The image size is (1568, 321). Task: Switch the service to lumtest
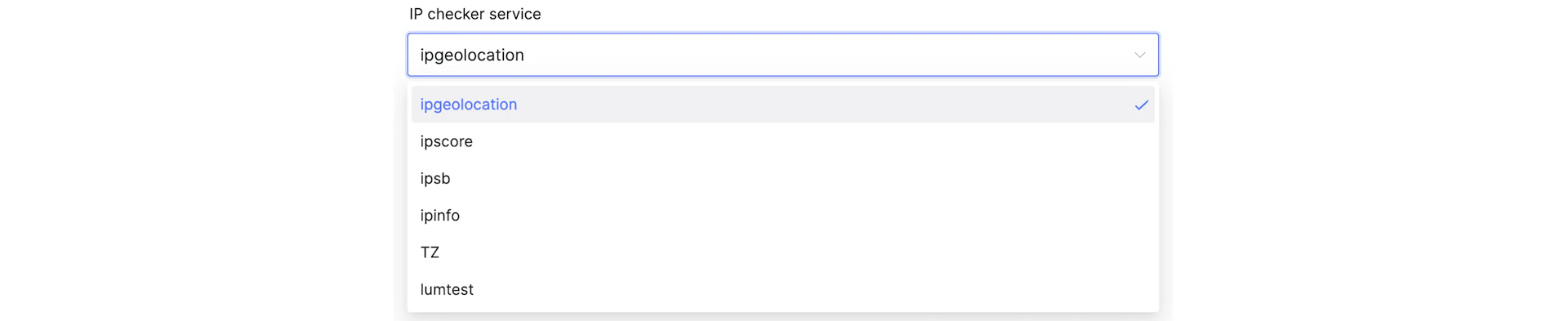[782, 289]
